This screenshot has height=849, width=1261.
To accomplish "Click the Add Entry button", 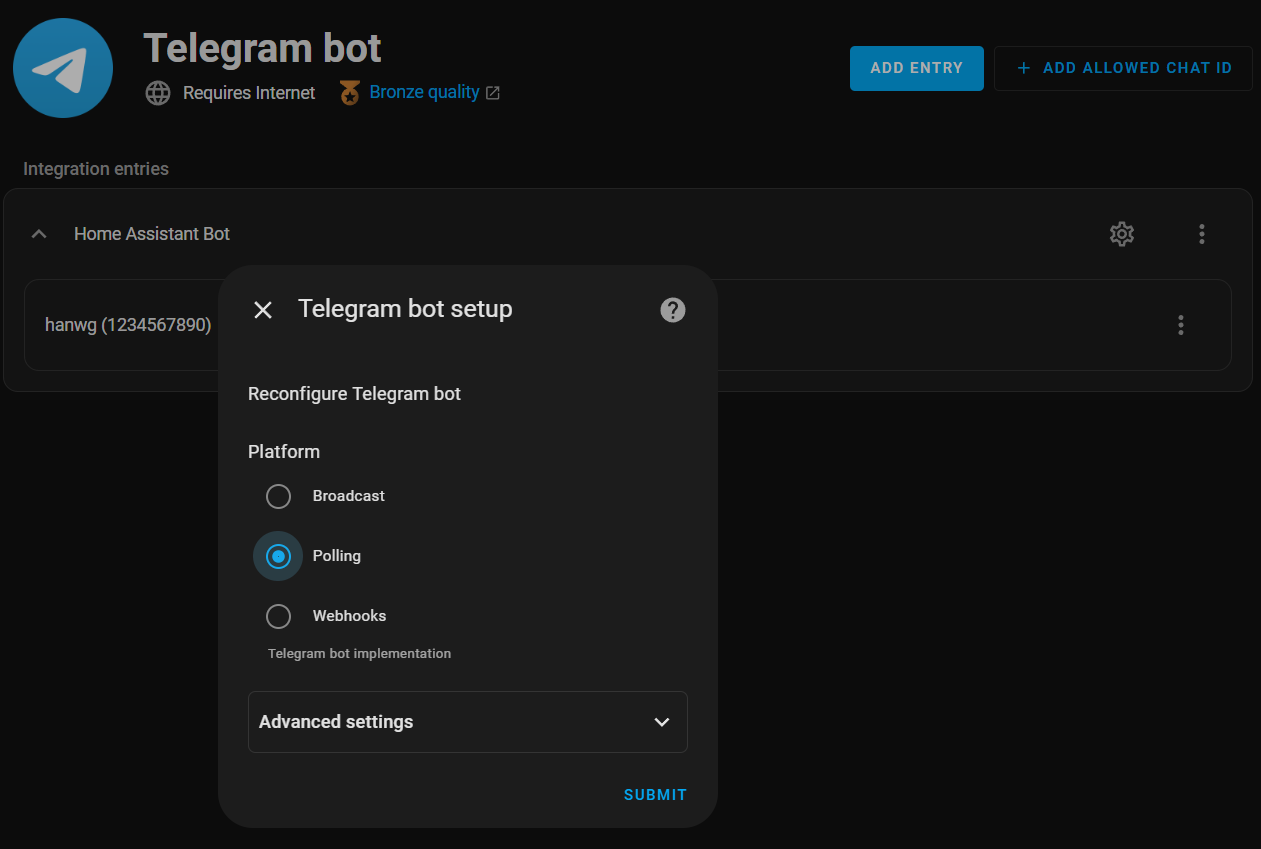I will click(917, 68).
